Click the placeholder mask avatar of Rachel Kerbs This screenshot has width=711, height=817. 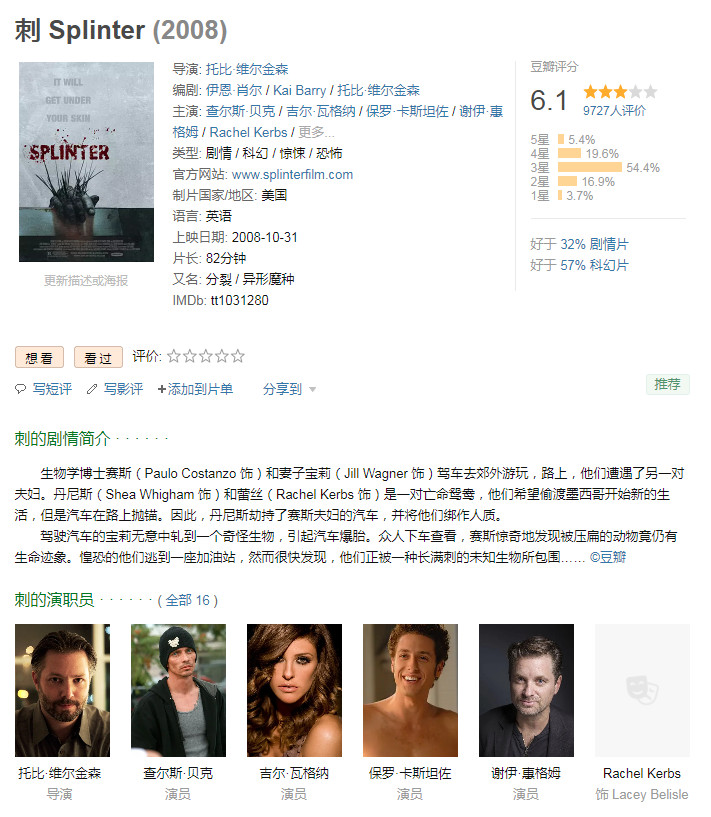tap(642, 690)
